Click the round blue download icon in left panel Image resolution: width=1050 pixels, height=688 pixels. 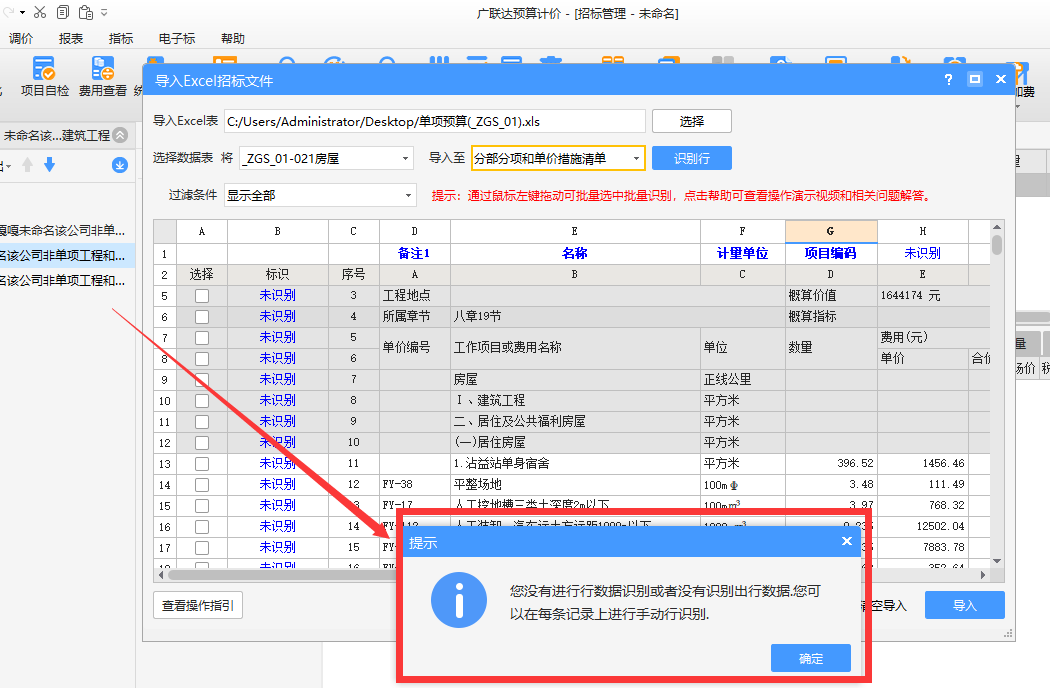coord(120,165)
